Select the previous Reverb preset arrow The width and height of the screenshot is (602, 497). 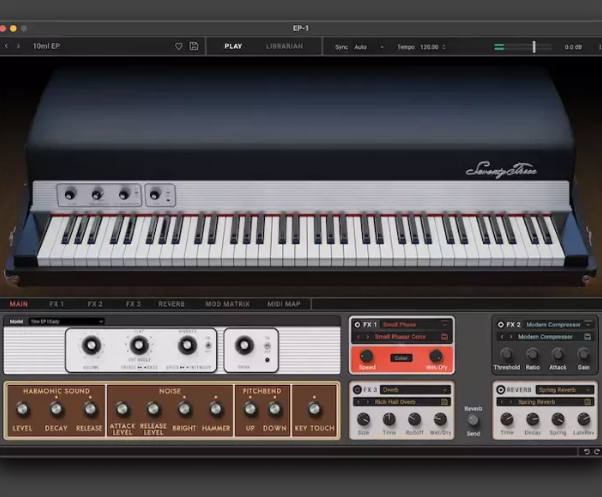[502, 402]
